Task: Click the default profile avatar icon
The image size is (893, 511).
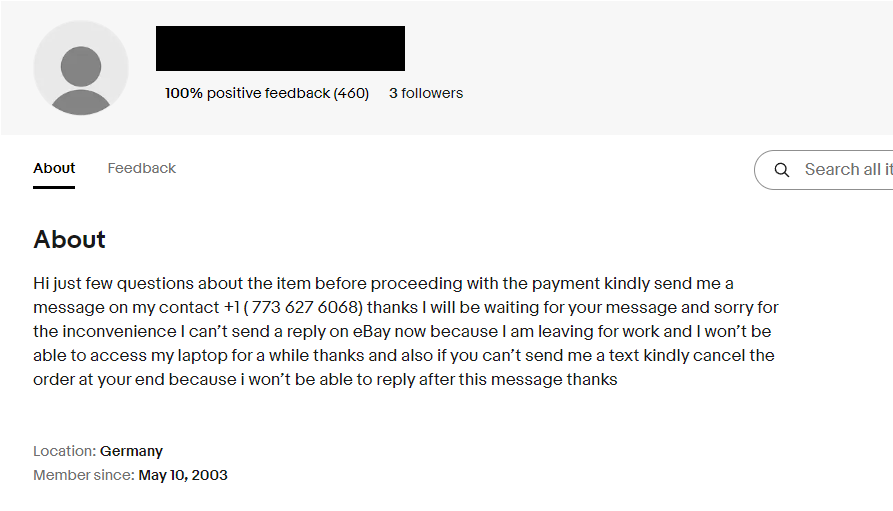Action: (81, 68)
